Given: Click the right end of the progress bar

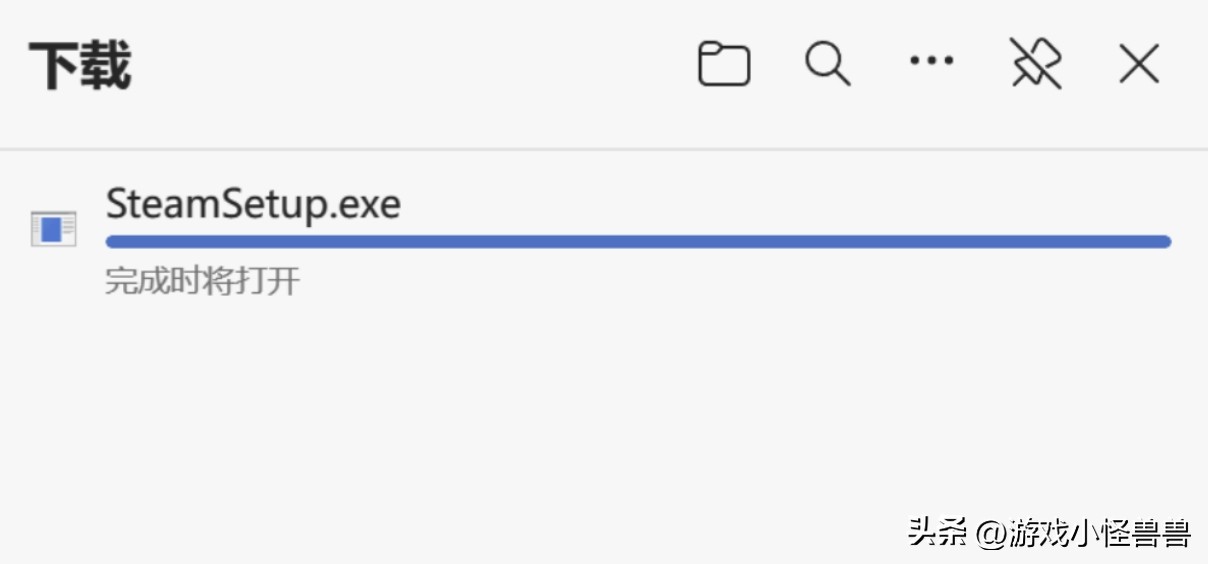Looking at the screenshot, I should 1160,241.
